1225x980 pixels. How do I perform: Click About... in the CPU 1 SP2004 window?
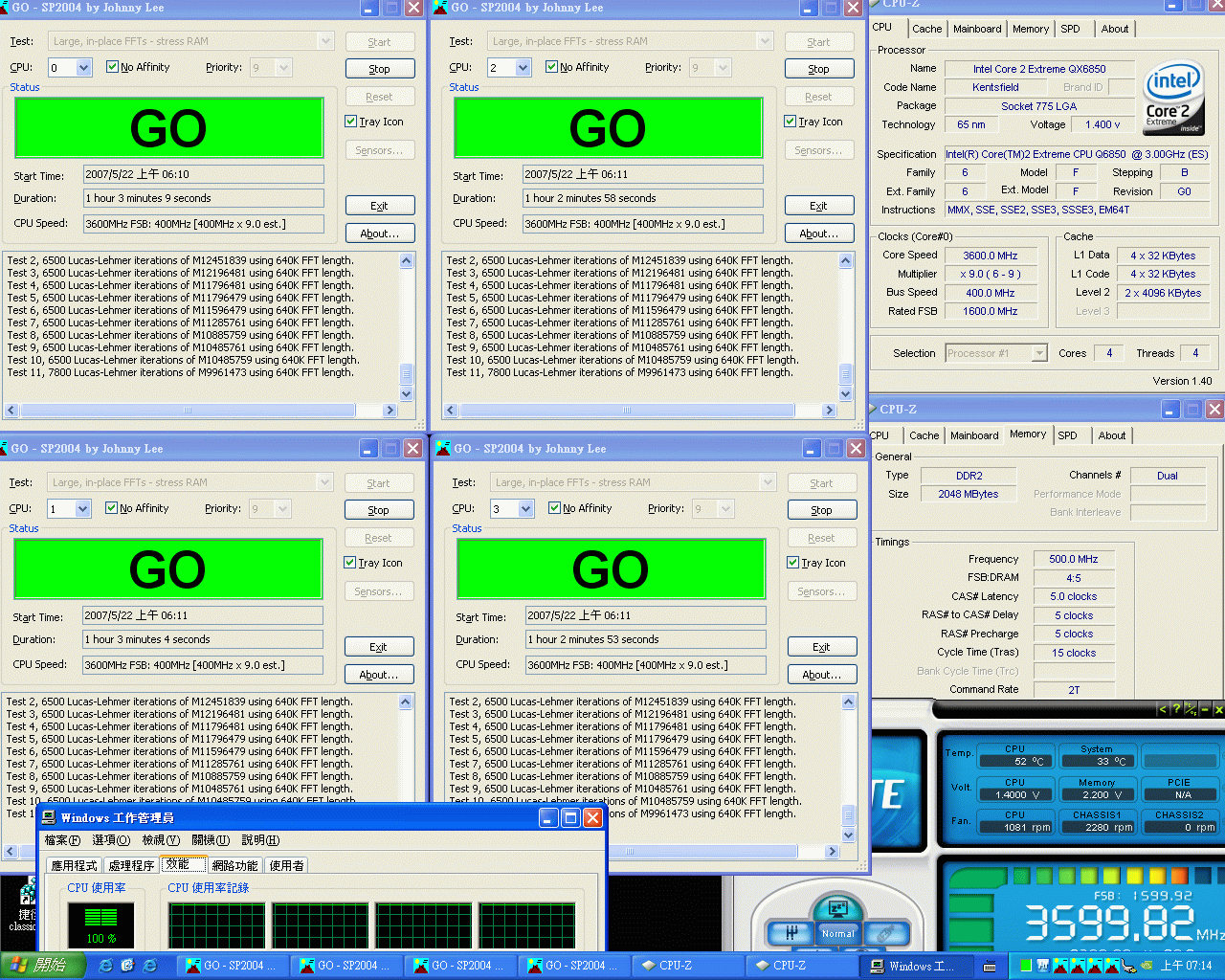(x=379, y=675)
